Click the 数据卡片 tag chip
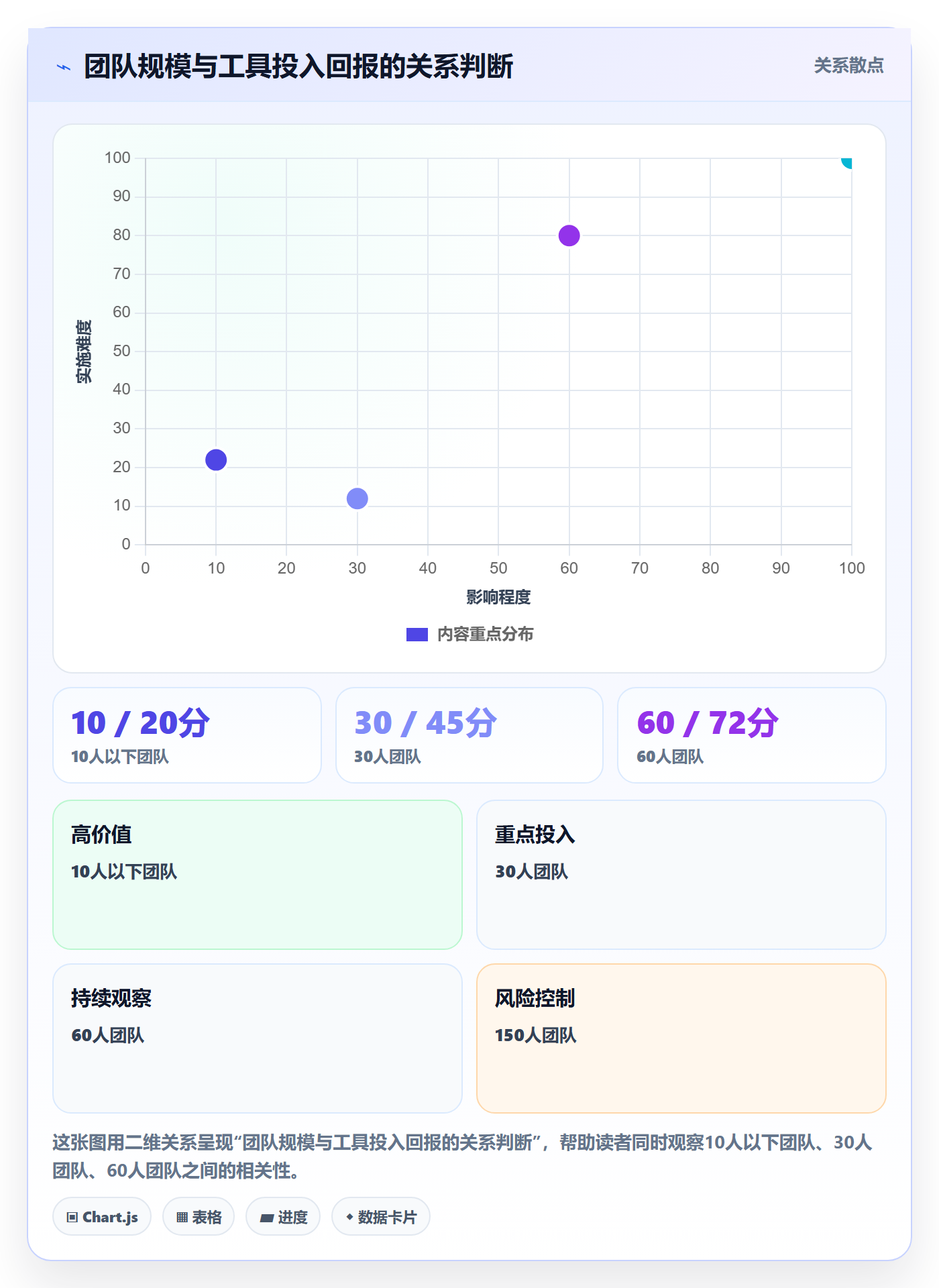This screenshot has width=939, height=1288. click(x=381, y=1217)
